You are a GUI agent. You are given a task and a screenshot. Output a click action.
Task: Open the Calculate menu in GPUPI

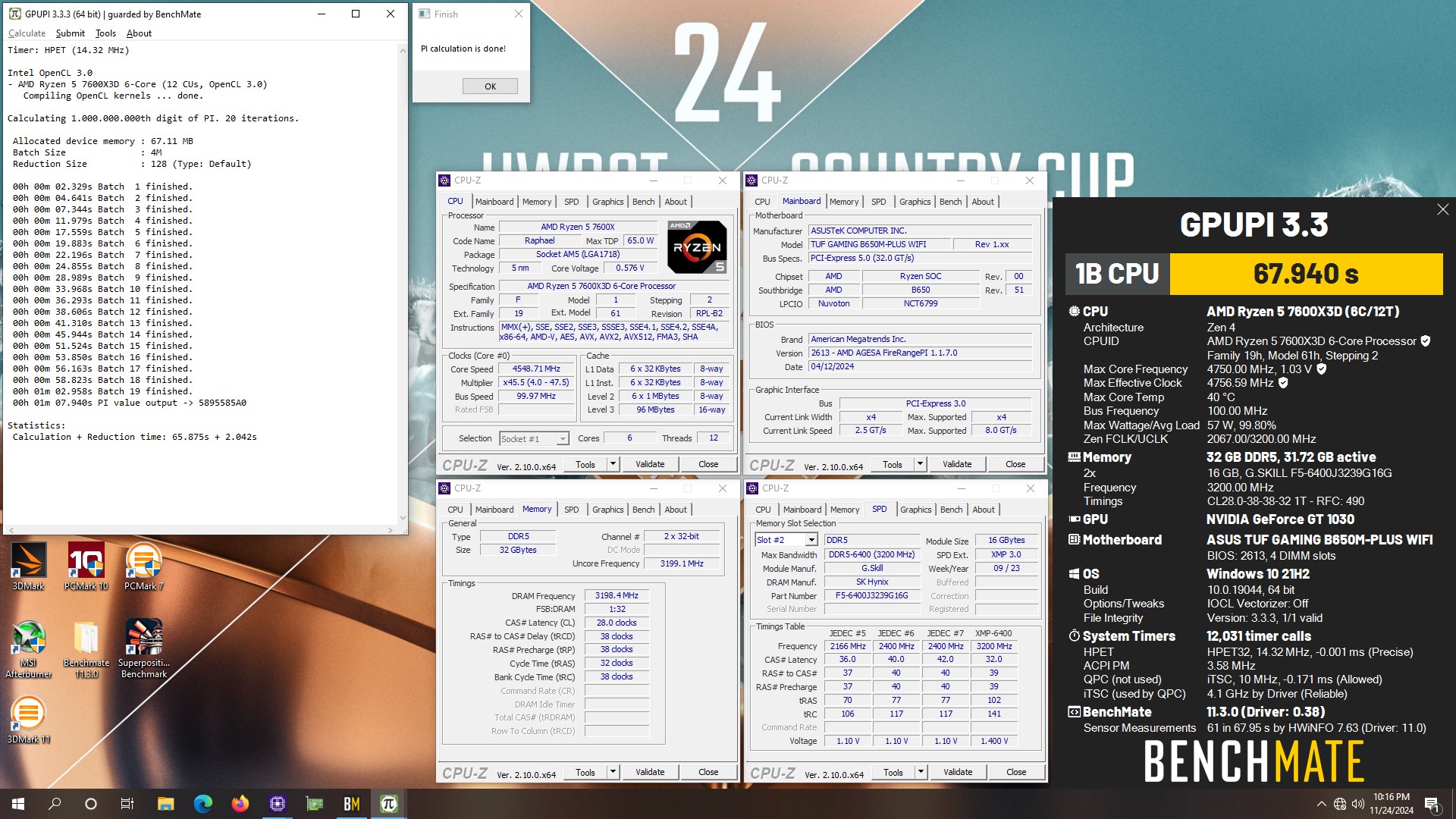tap(27, 33)
